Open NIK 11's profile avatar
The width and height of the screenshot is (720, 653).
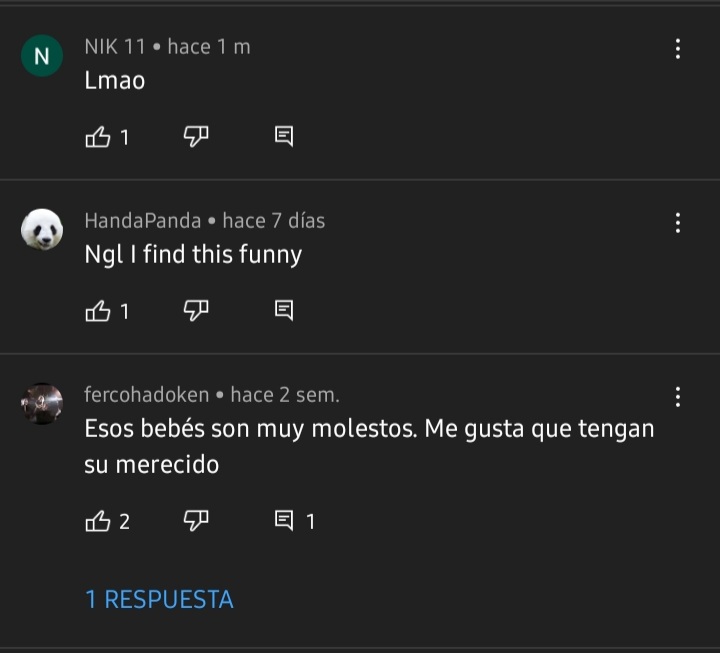pyautogui.click(x=42, y=57)
